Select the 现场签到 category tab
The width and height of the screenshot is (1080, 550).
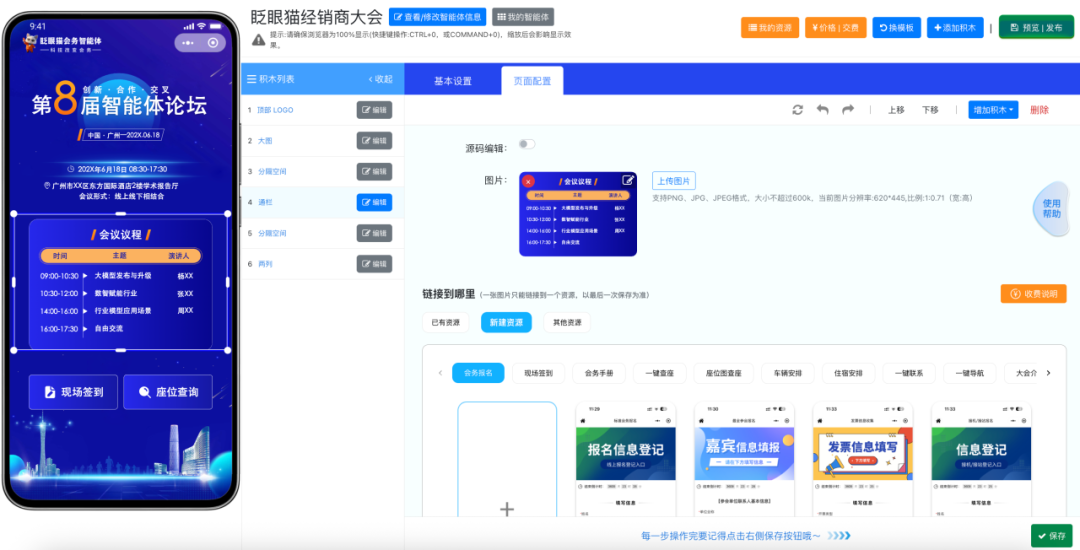pyautogui.click(x=538, y=373)
